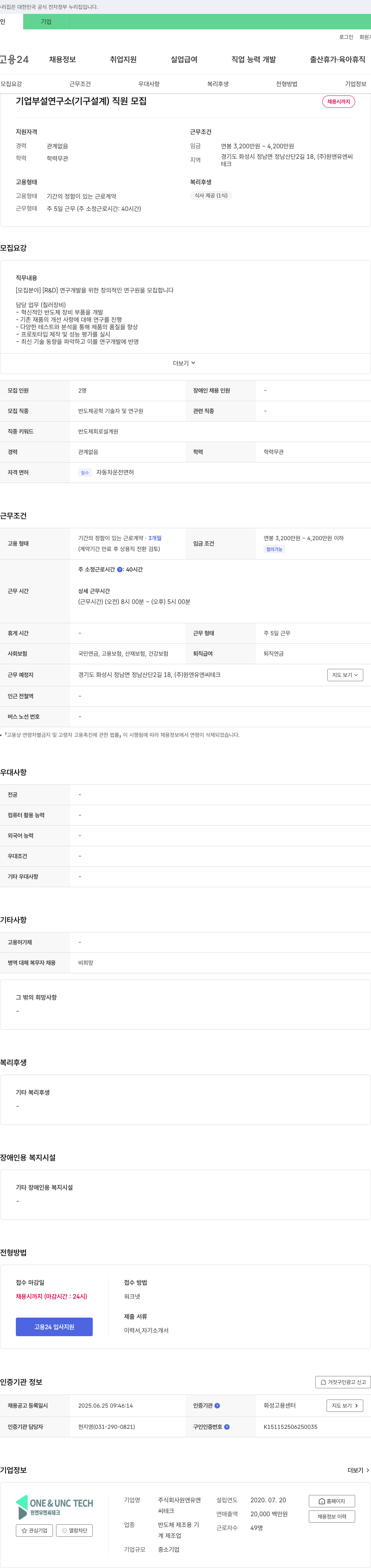This screenshot has width=371, height=1568.
Task: Click the weekly hours info icon
Action: [x=119, y=570]
